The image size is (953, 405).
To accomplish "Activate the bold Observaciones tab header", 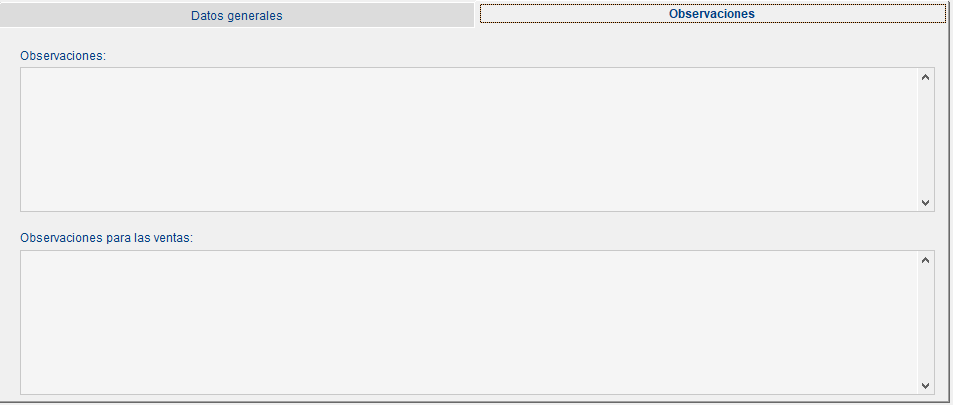I will (712, 14).
